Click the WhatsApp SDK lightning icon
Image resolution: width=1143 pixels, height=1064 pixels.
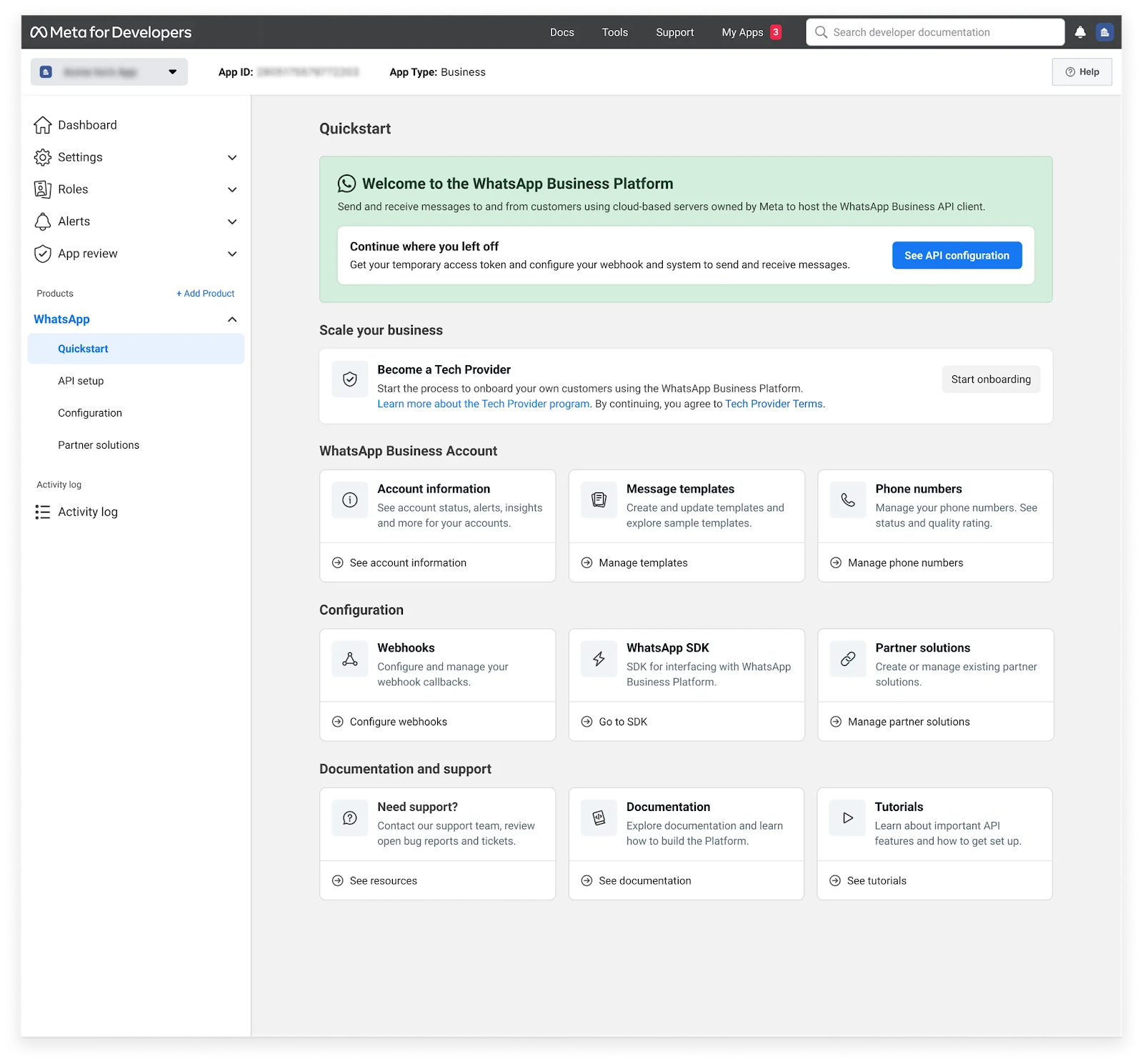(599, 659)
